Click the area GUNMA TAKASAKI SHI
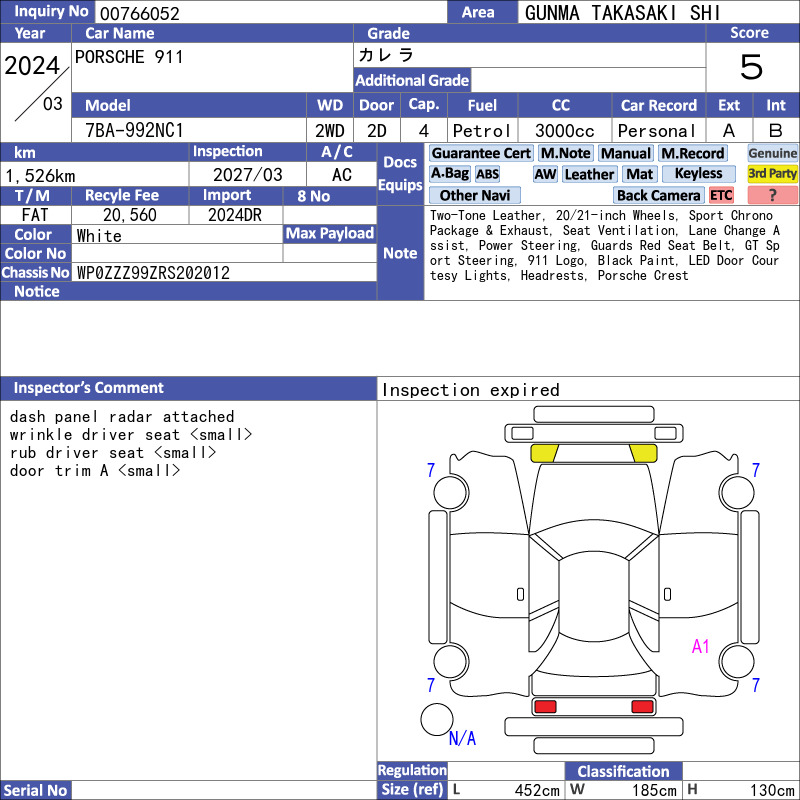This screenshot has height=800, width=800. click(x=622, y=13)
